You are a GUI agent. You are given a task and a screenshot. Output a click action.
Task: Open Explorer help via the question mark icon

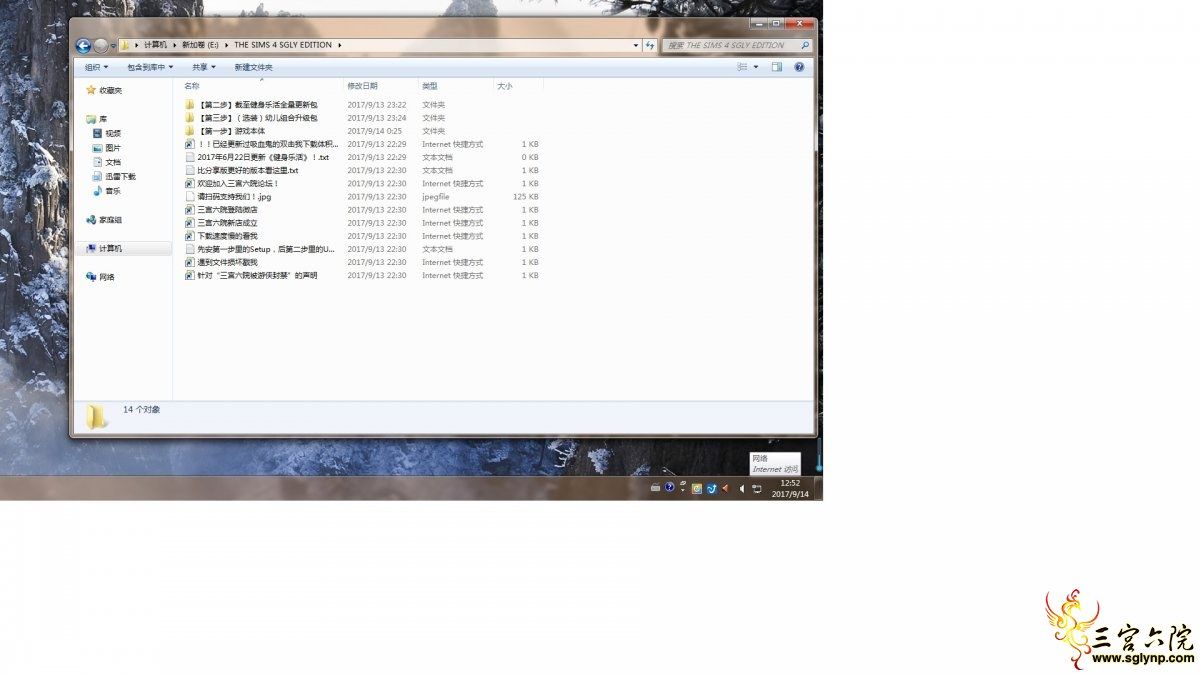click(799, 67)
